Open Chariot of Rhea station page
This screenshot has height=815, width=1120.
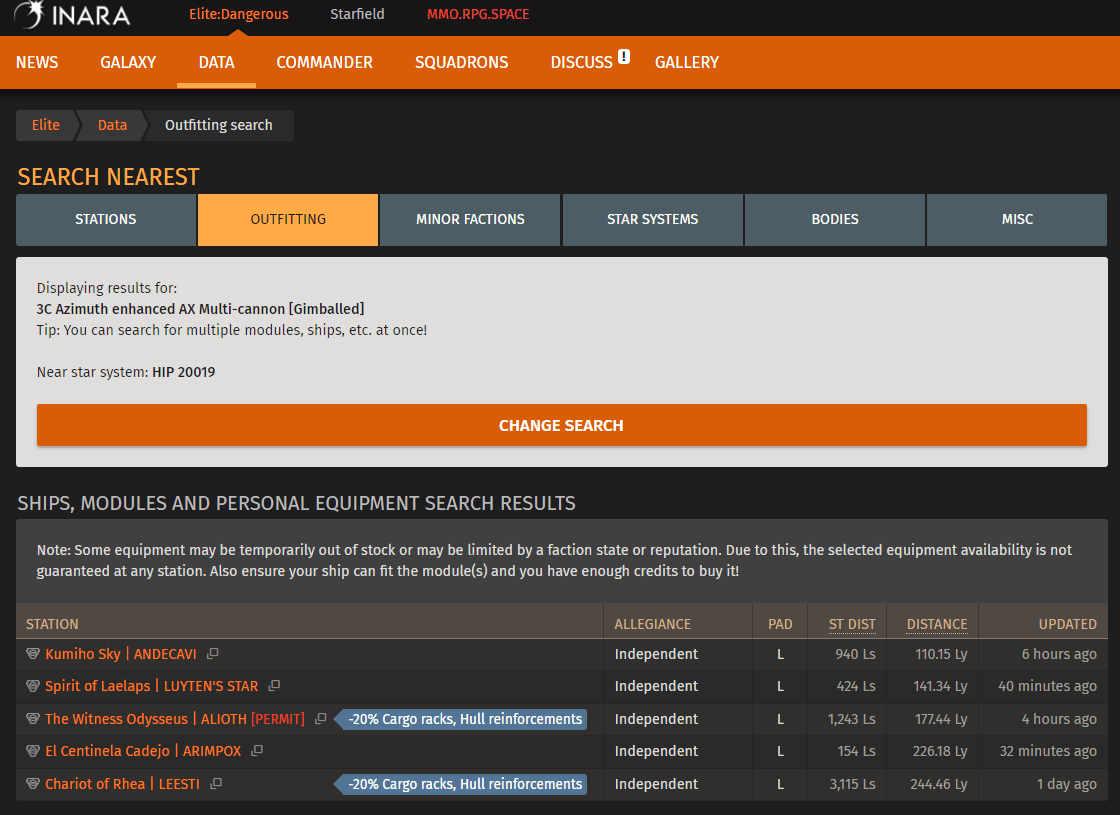(95, 784)
